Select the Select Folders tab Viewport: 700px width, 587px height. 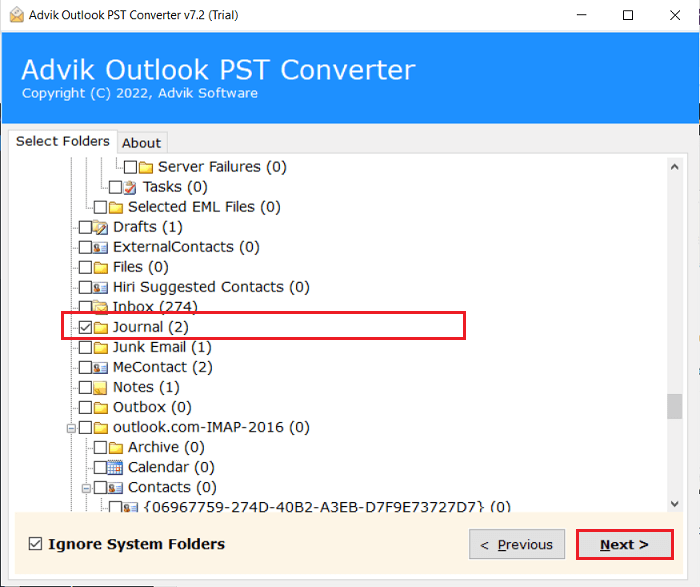(62, 142)
